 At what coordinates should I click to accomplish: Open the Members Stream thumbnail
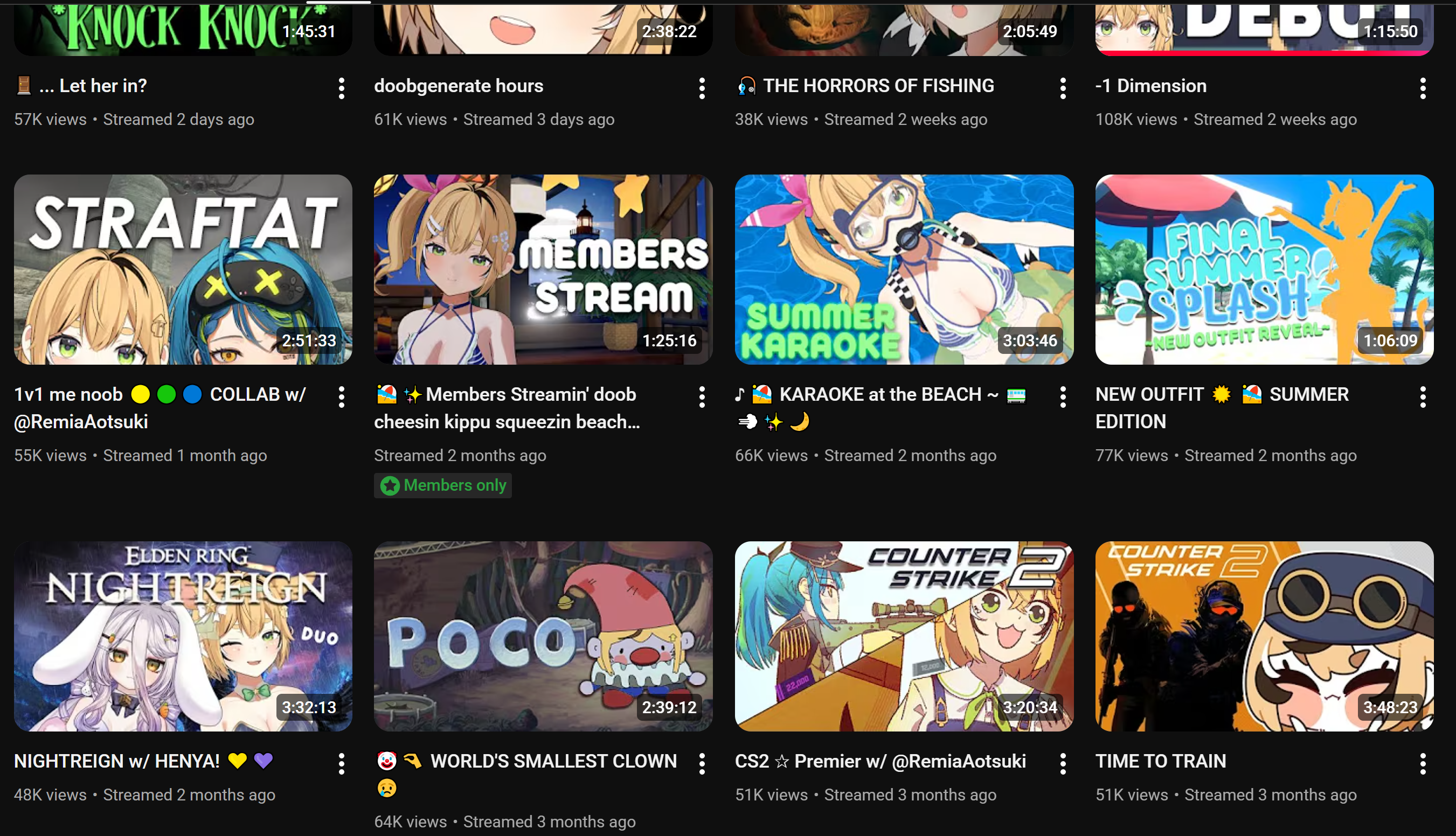(543, 269)
